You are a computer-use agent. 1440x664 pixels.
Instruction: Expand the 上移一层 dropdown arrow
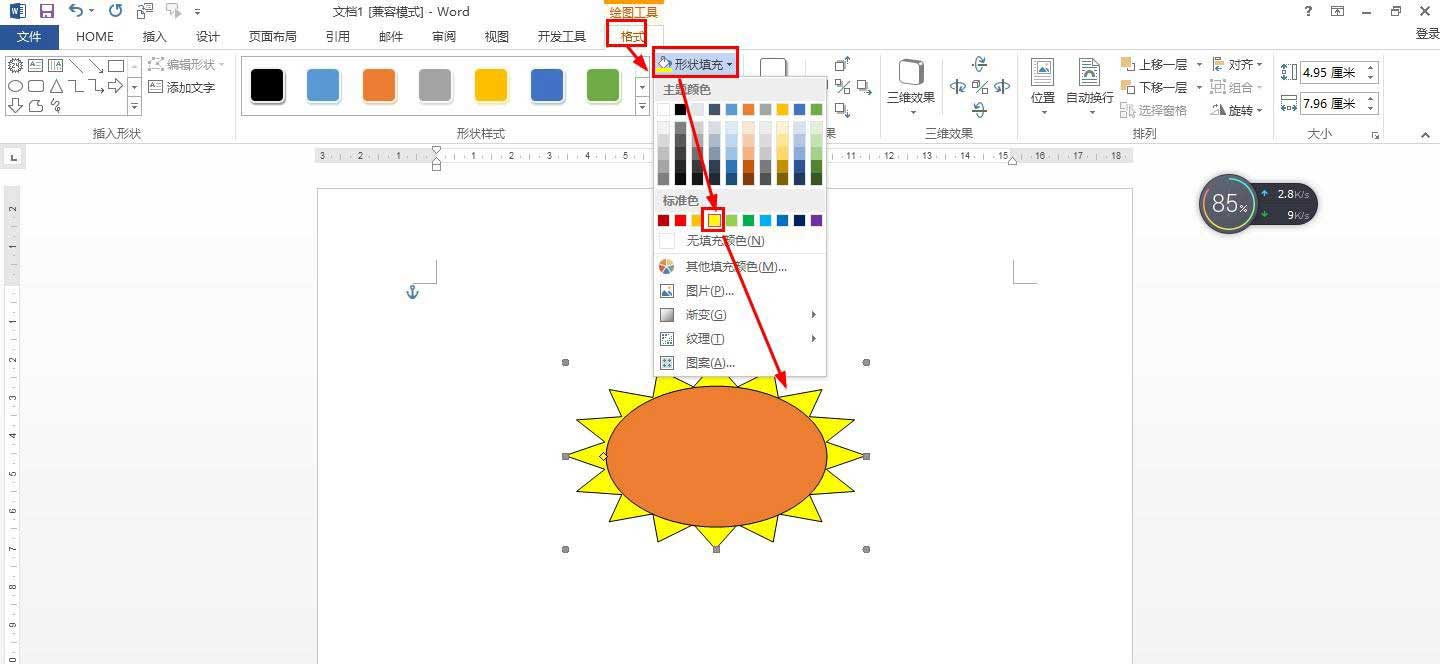pos(1199,65)
